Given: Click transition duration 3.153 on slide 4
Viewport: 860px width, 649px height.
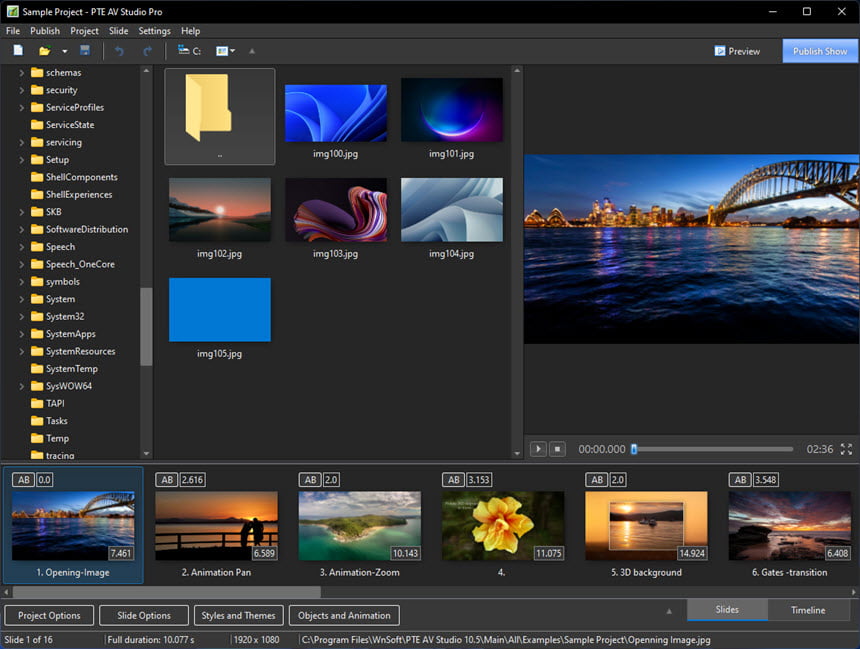Looking at the screenshot, I should (479, 480).
